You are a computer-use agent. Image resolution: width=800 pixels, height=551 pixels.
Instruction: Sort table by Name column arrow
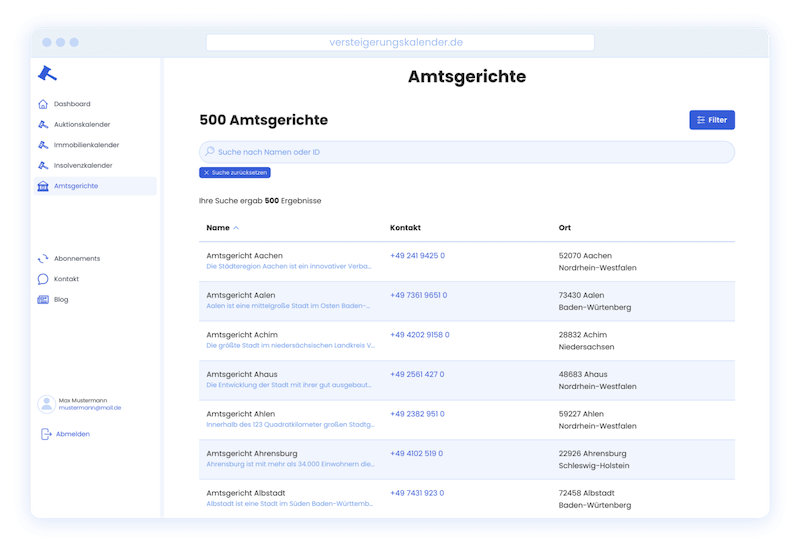236,228
